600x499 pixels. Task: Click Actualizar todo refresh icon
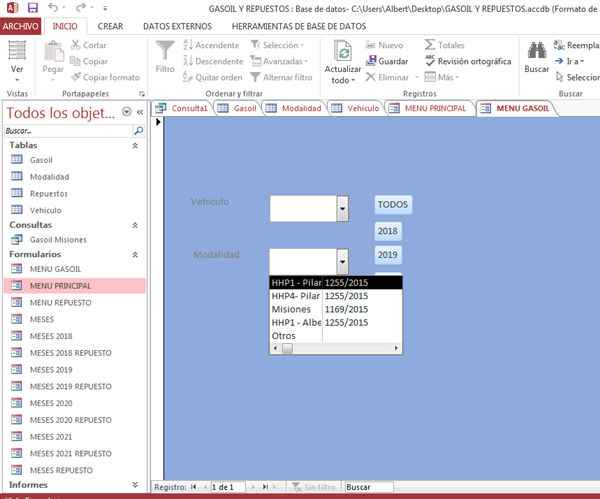343,50
